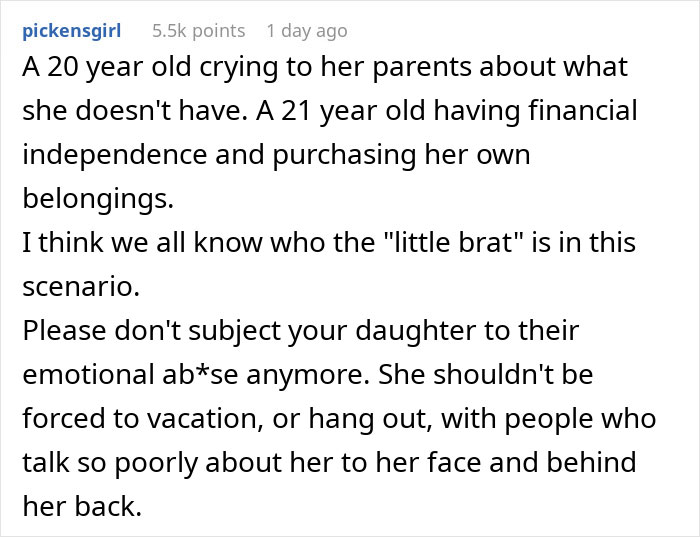Viewport: 700px width, 537px height.
Task: Click the words "She shouldn't be"
Action: (x=486, y=375)
